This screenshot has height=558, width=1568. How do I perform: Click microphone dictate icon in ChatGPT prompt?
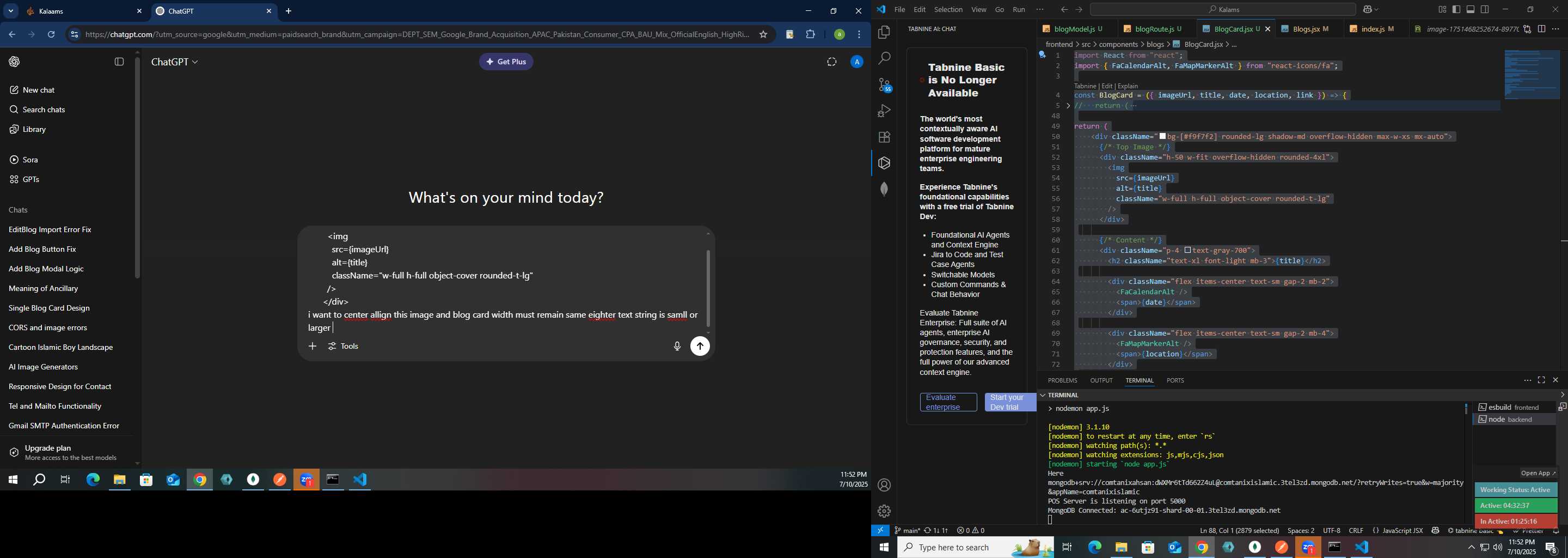pyautogui.click(x=677, y=347)
